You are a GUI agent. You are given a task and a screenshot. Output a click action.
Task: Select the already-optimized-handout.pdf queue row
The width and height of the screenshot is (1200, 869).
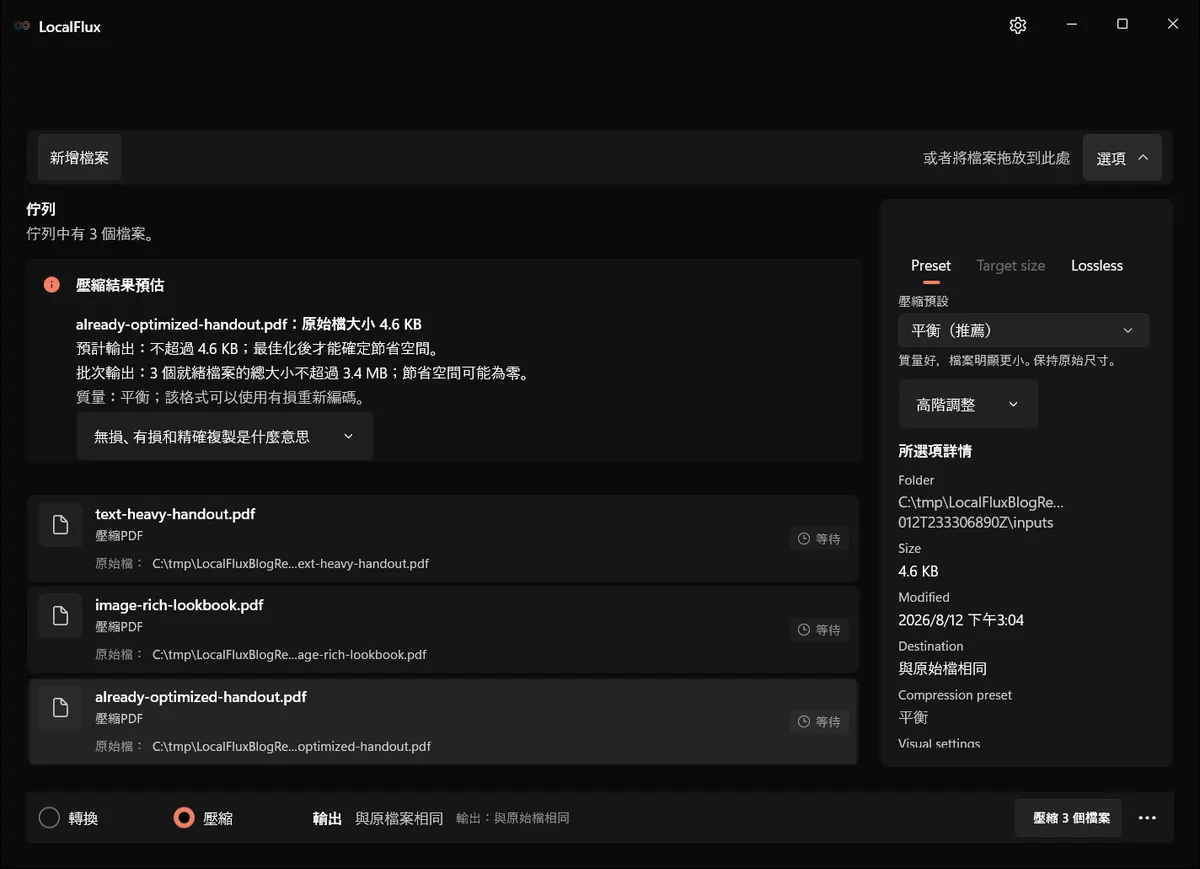(x=443, y=722)
